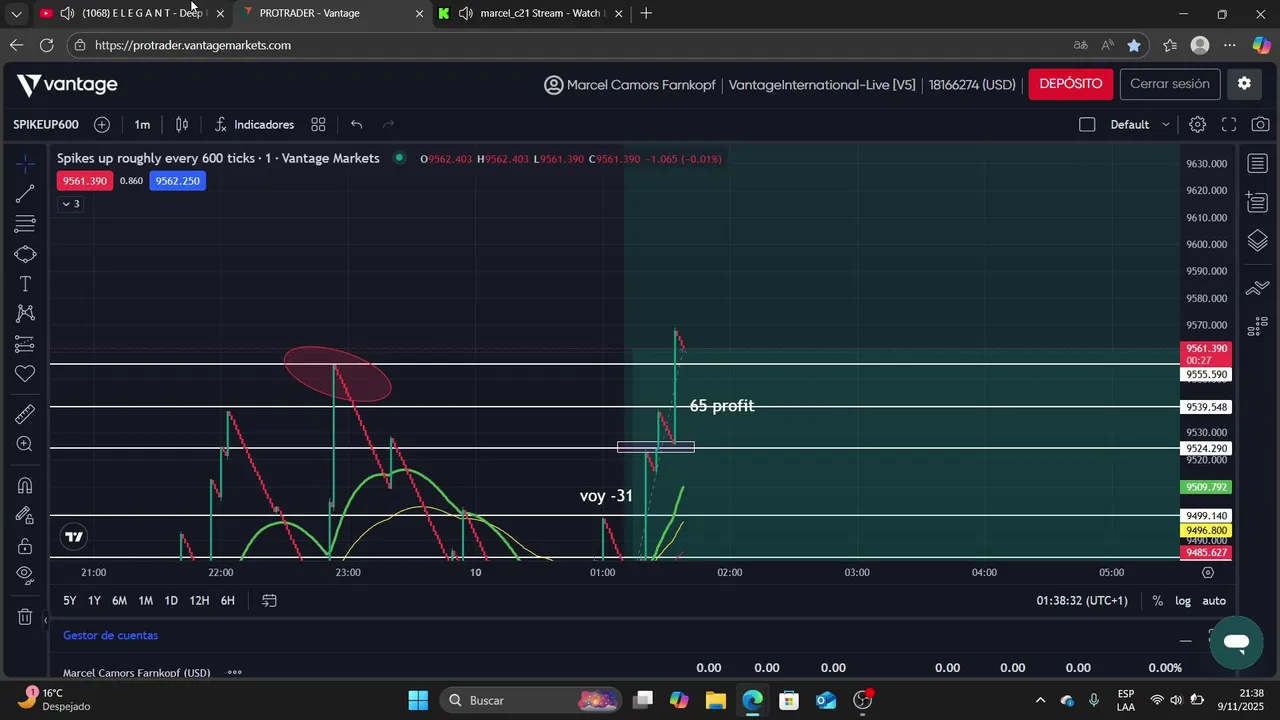The height and width of the screenshot is (720, 1280).
Task: Enter fullscreen chart mode
Action: point(1229,125)
